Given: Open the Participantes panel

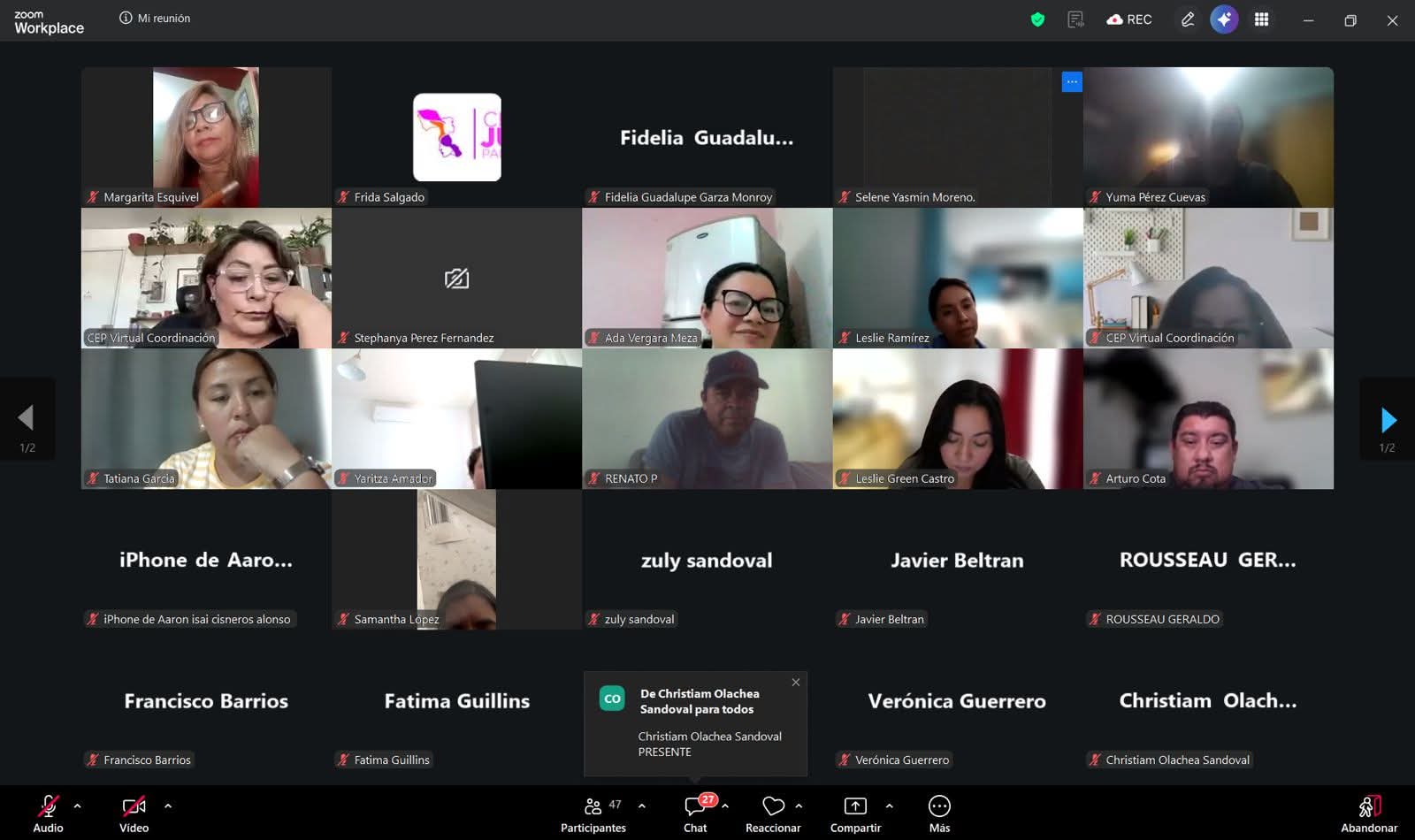Looking at the screenshot, I should [x=593, y=813].
